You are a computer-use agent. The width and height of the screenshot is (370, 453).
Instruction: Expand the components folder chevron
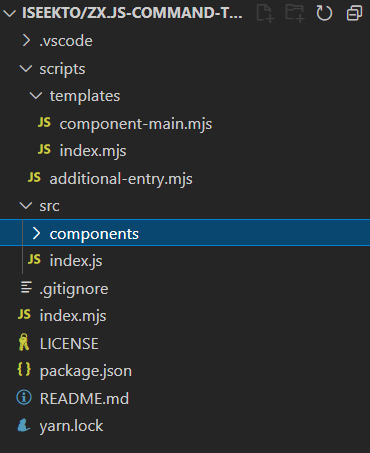36,233
